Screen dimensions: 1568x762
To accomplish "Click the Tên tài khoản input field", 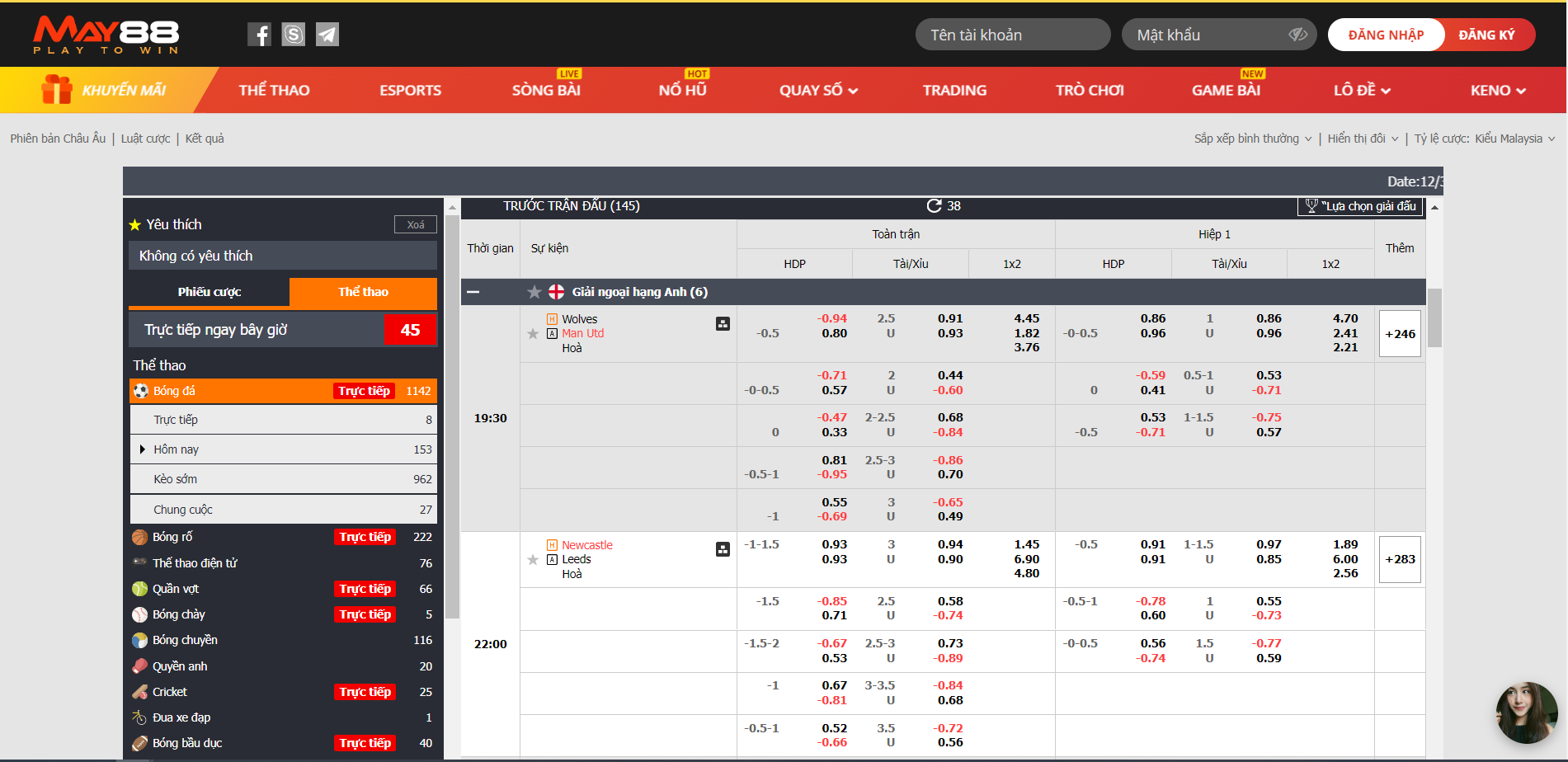I will tap(1012, 35).
